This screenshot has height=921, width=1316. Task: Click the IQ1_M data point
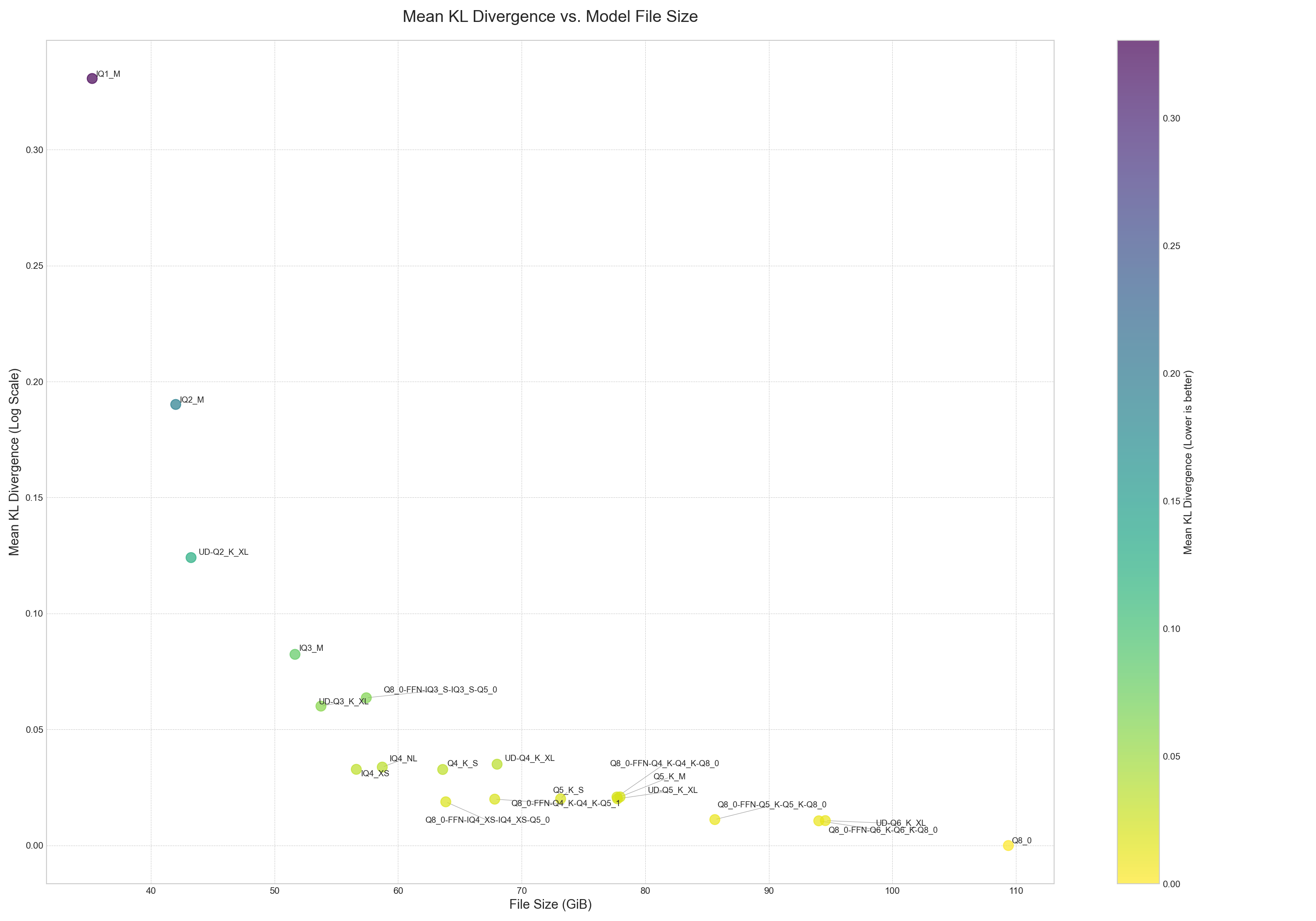click(x=92, y=79)
